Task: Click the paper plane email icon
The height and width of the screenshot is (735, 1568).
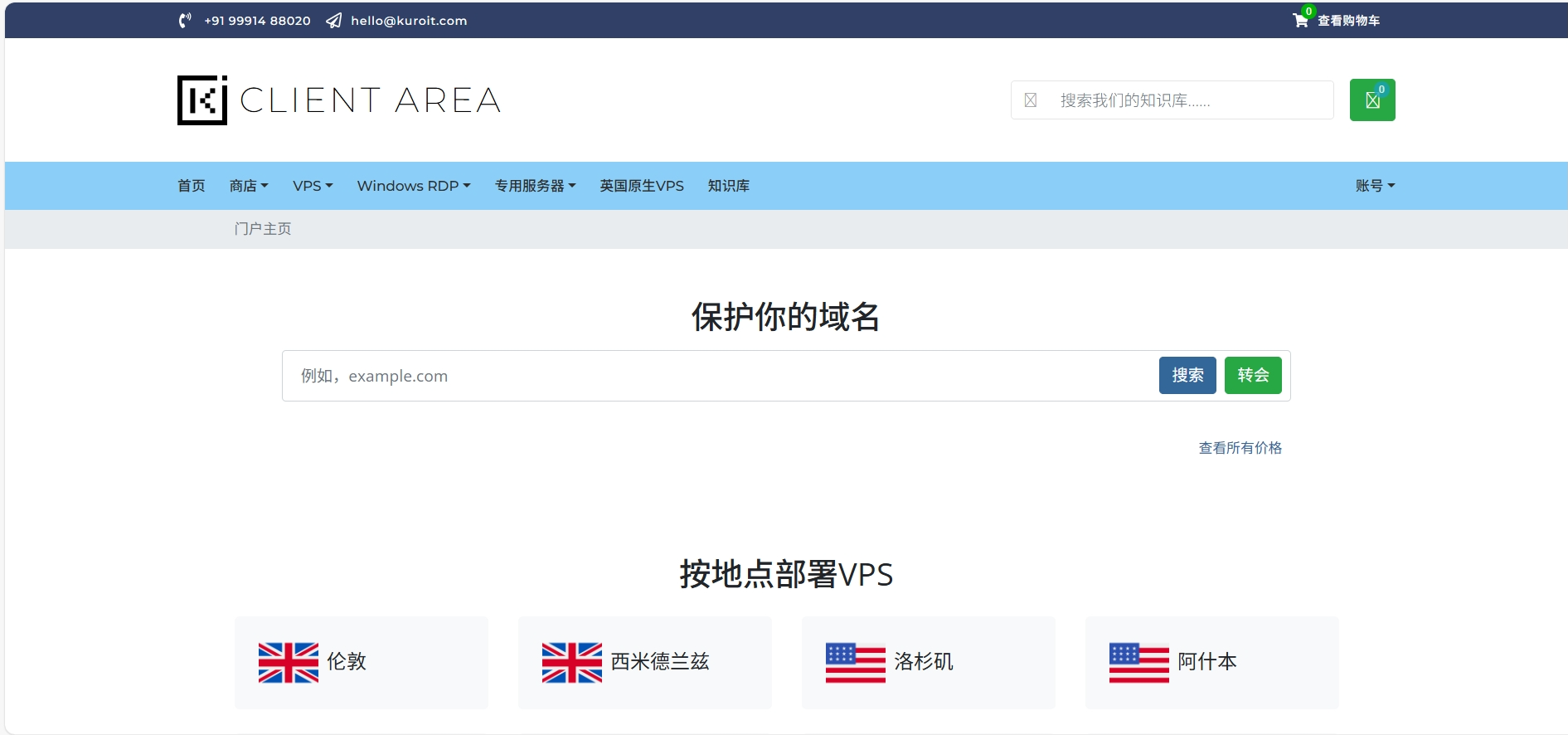Action: [x=333, y=21]
